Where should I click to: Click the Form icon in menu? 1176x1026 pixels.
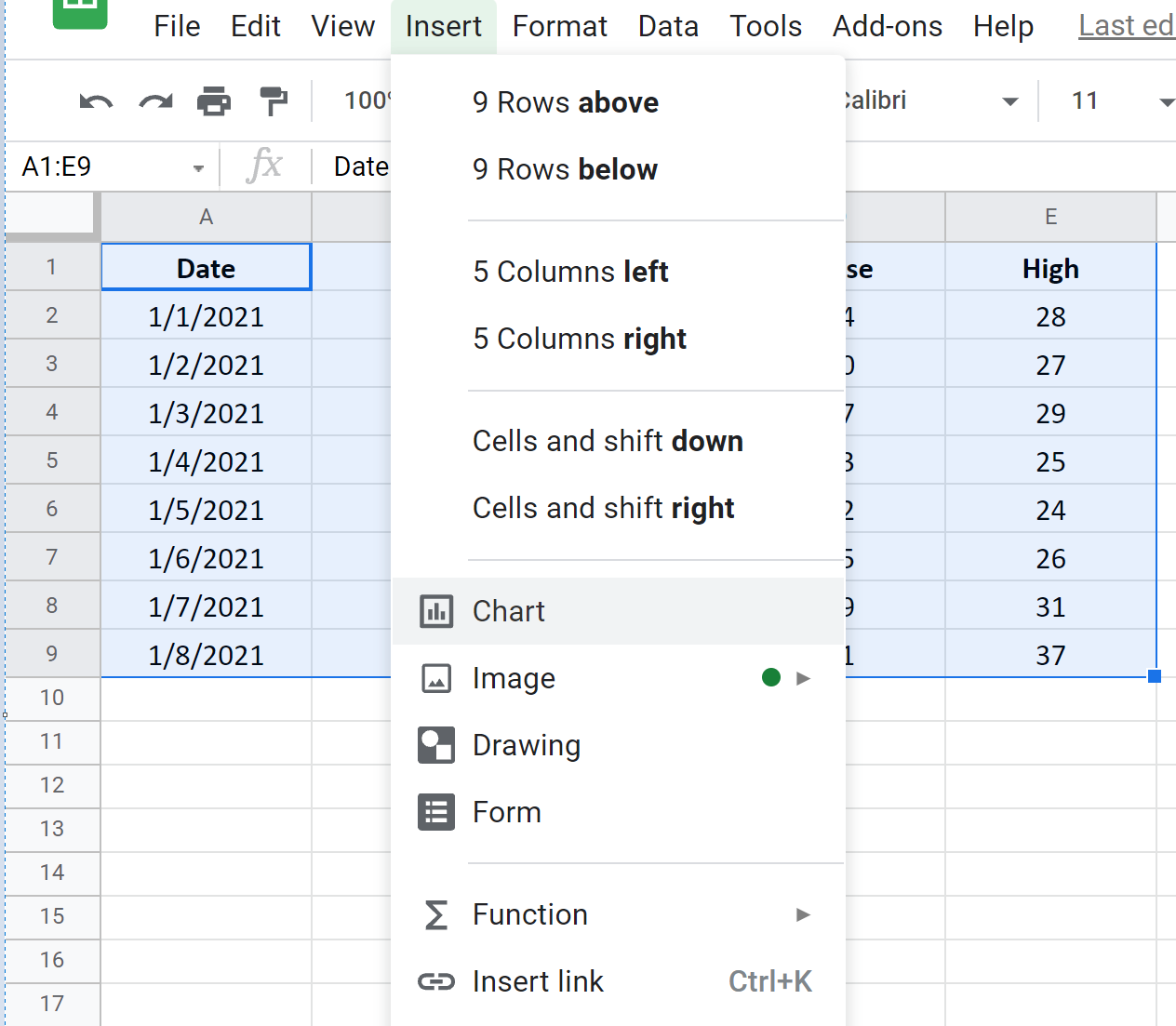pyautogui.click(x=436, y=813)
